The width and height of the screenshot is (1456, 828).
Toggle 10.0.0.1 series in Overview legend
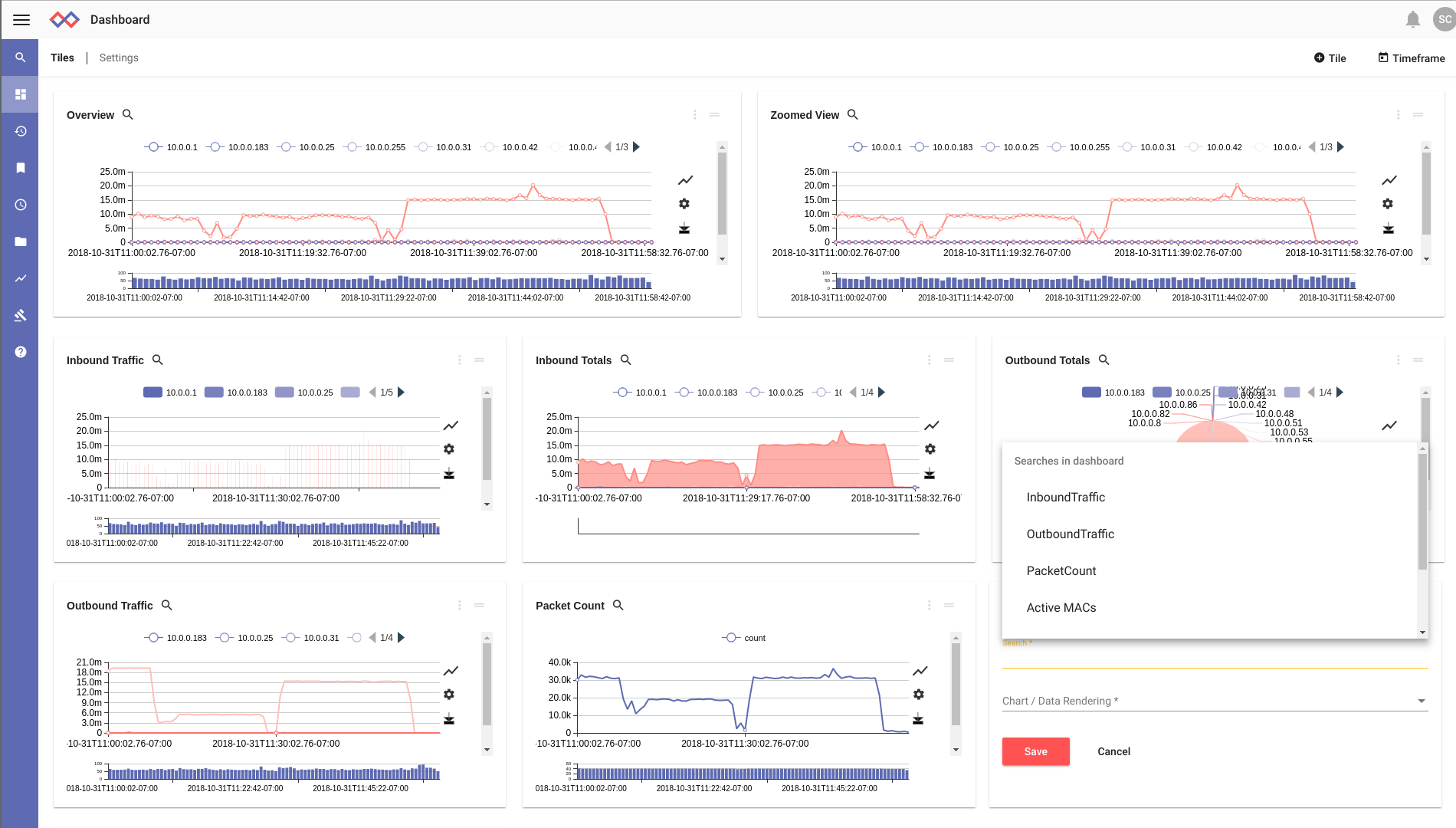171,147
